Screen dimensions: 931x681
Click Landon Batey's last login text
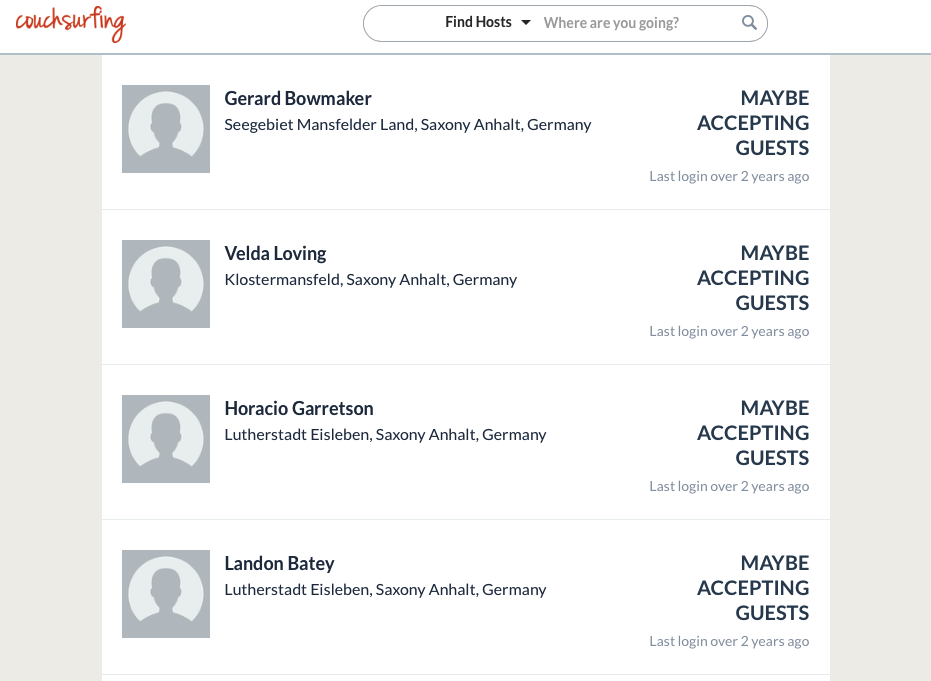(x=729, y=641)
